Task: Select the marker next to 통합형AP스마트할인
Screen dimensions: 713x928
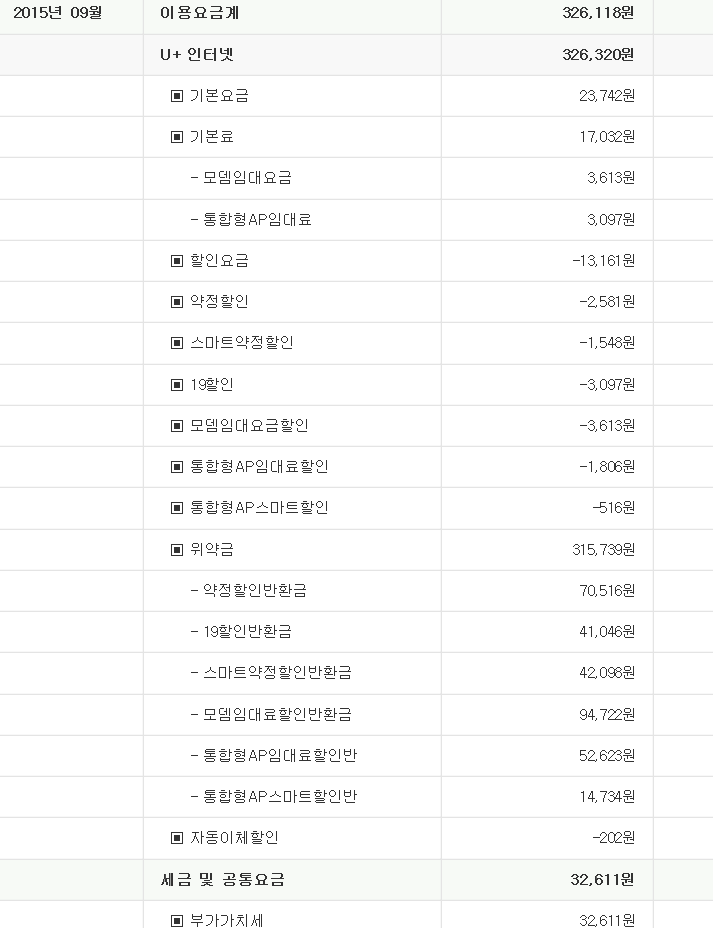Action: [176, 508]
